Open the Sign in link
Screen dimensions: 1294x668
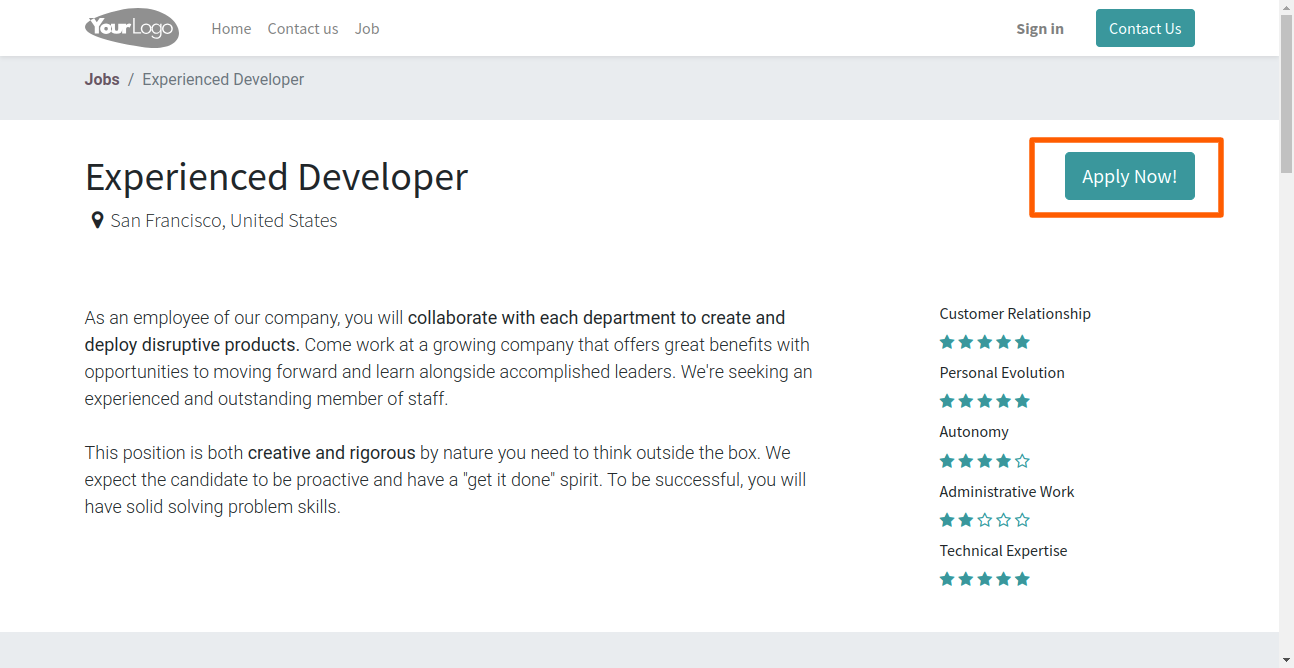point(1040,29)
